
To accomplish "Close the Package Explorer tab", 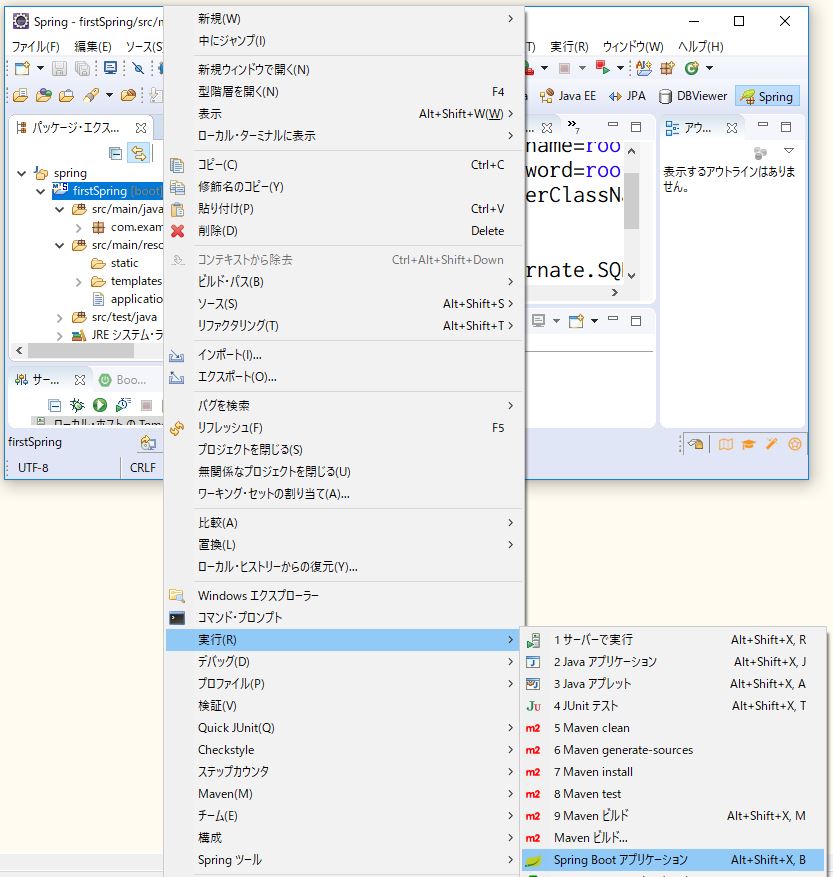I will point(141,128).
